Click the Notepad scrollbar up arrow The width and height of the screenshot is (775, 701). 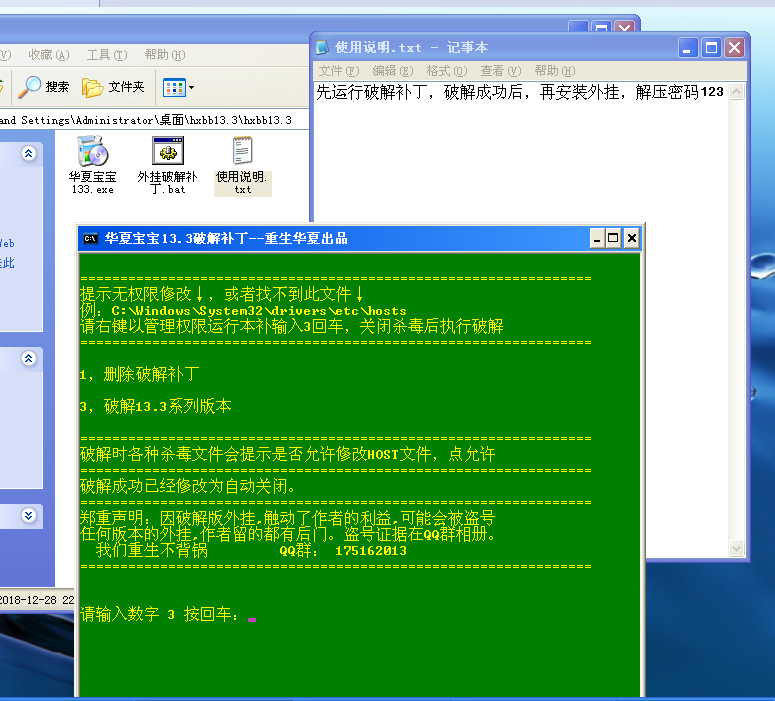[736, 91]
